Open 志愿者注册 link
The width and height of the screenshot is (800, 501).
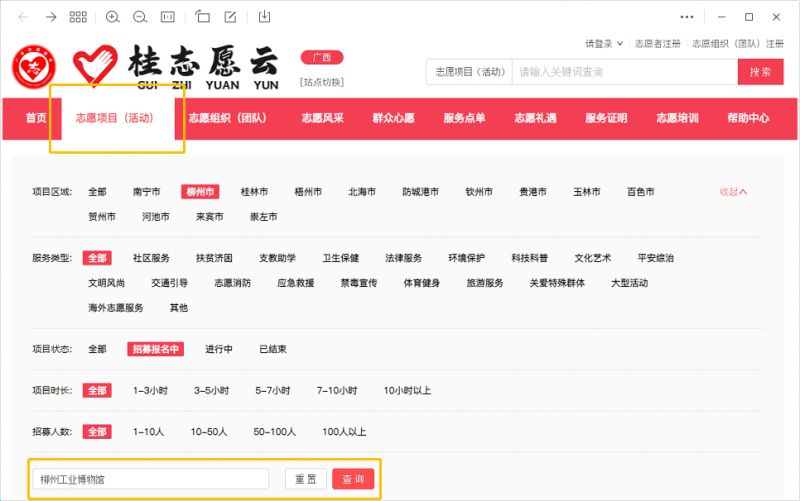[x=658, y=44]
